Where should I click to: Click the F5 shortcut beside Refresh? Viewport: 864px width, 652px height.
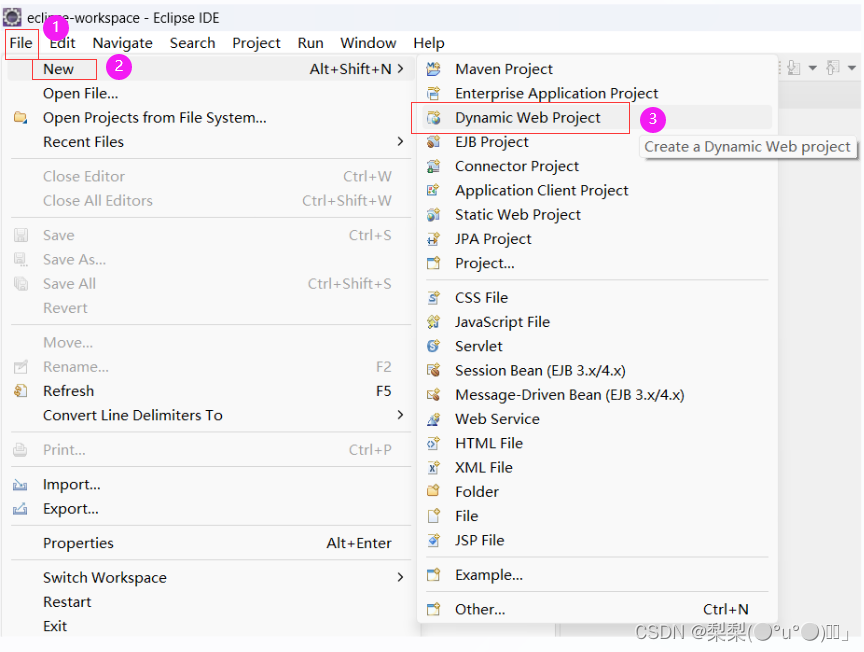pyautogui.click(x=384, y=391)
